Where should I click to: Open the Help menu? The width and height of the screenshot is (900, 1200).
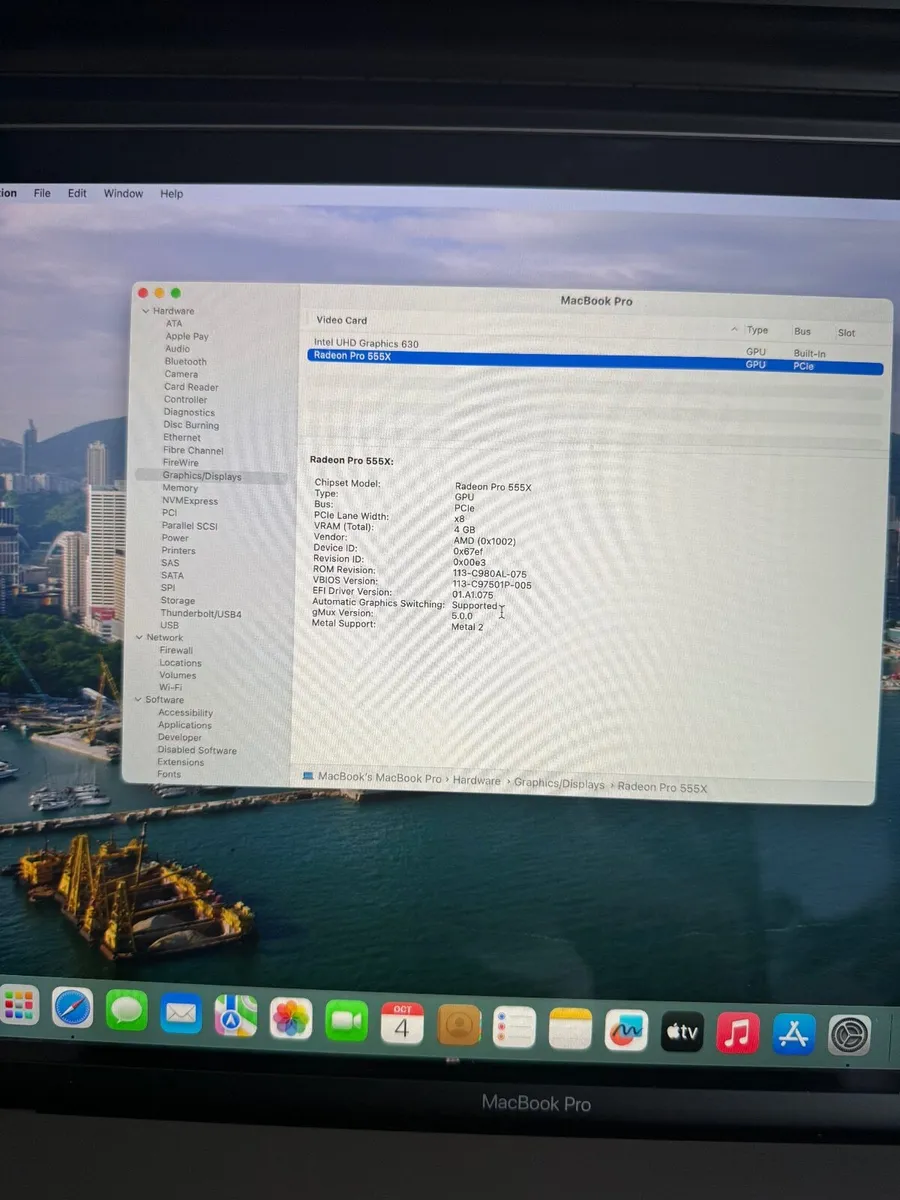pos(171,193)
